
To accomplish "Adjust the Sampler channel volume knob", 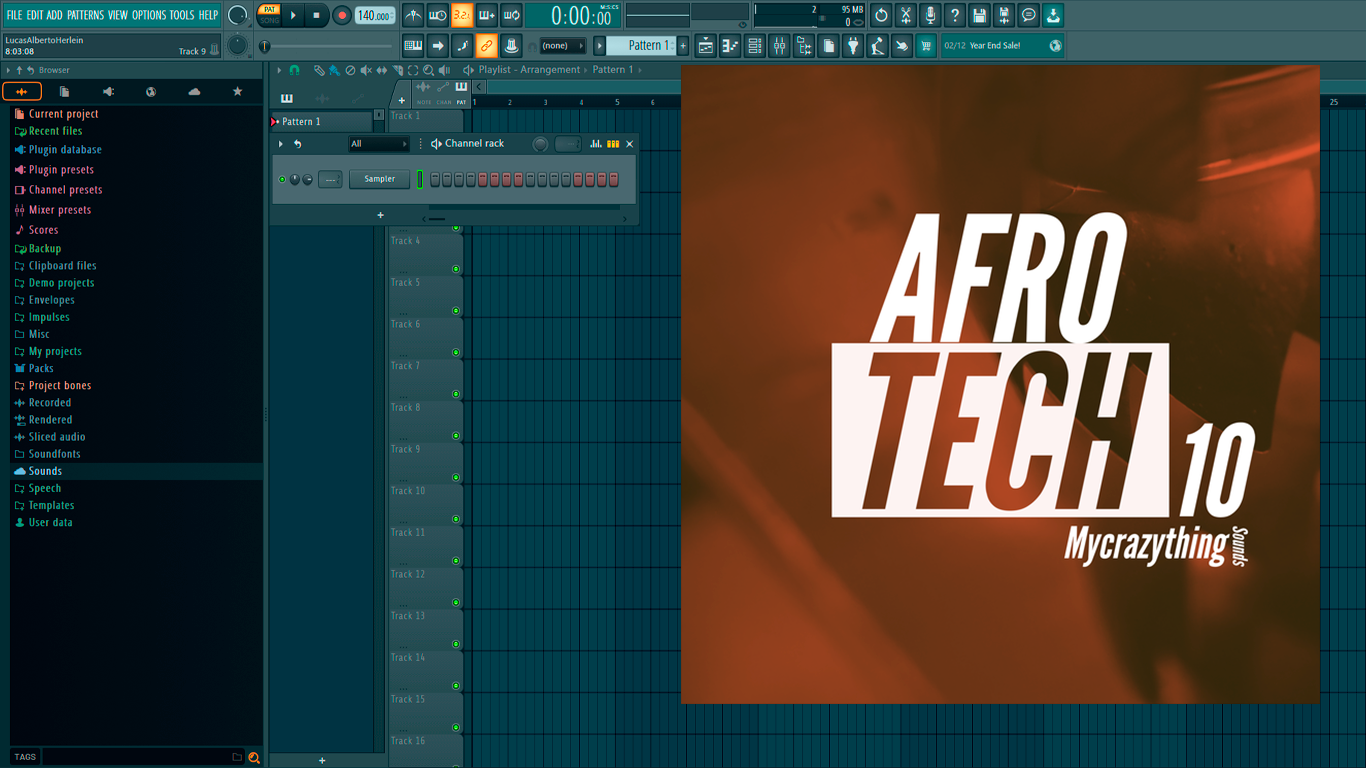I will (307, 180).
